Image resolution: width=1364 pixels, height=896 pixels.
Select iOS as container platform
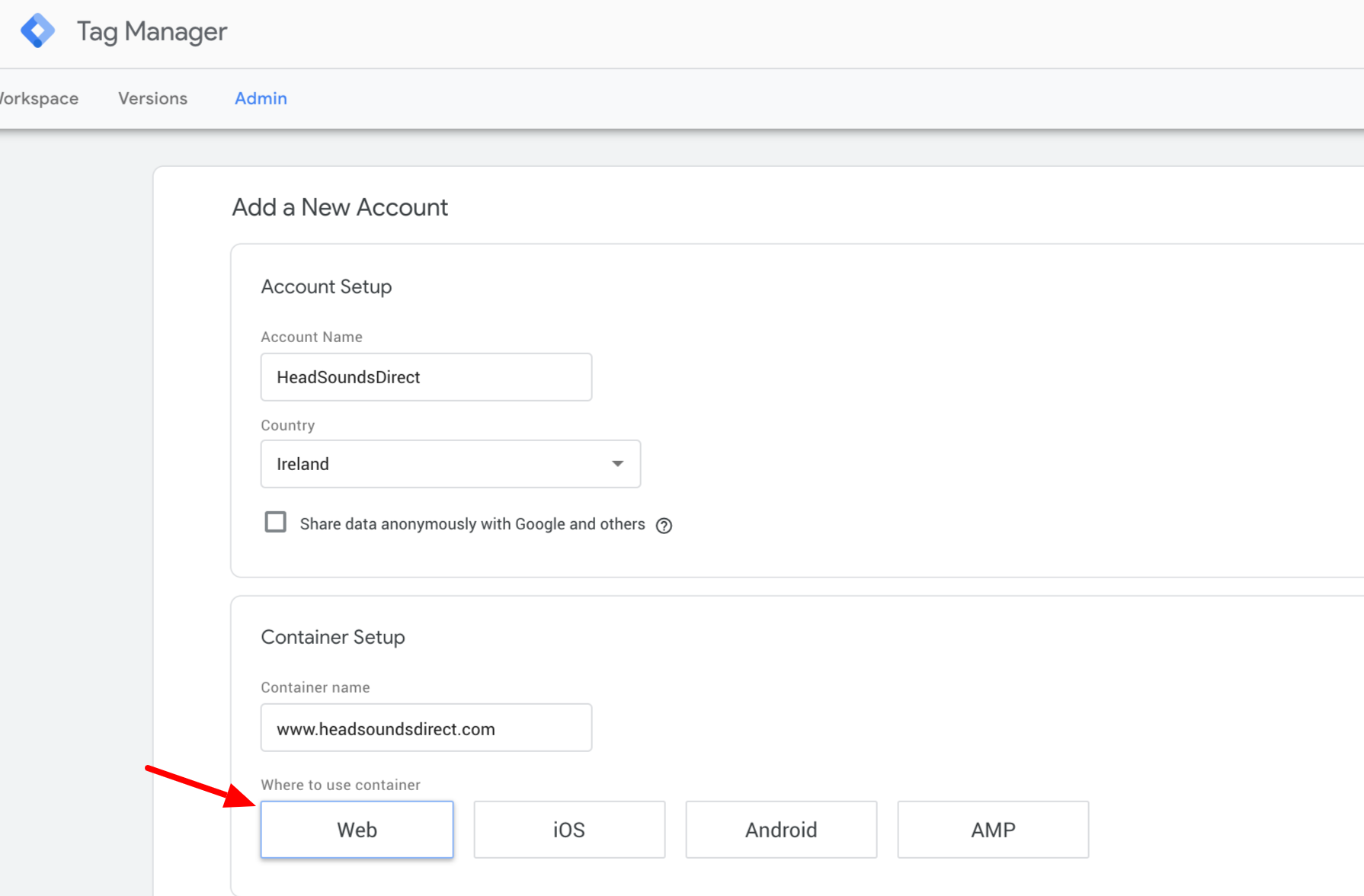pyautogui.click(x=569, y=830)
